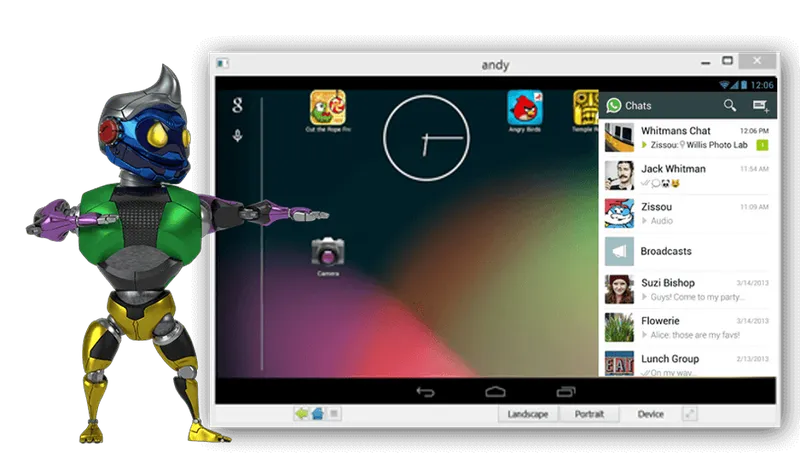Click Suzi Bishop's profile photo
This screenshot has width=800, height=469.
[x=619, y=289]
